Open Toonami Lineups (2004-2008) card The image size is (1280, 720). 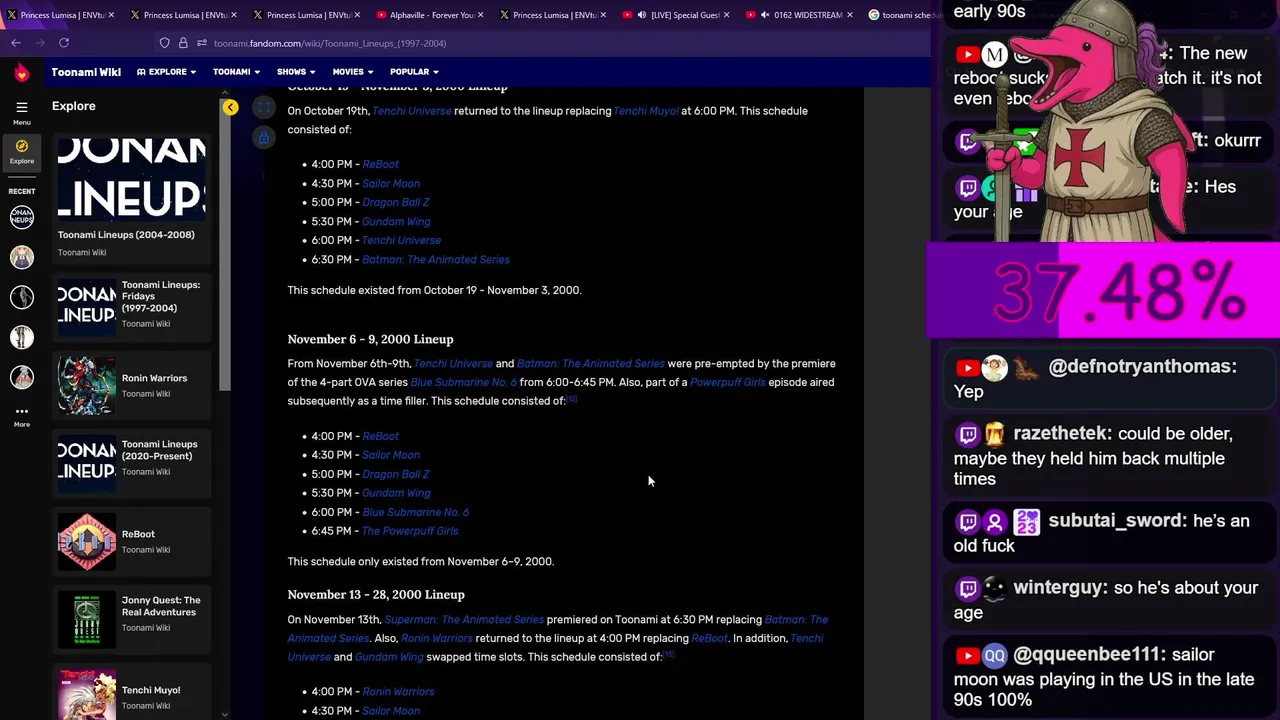131,196
